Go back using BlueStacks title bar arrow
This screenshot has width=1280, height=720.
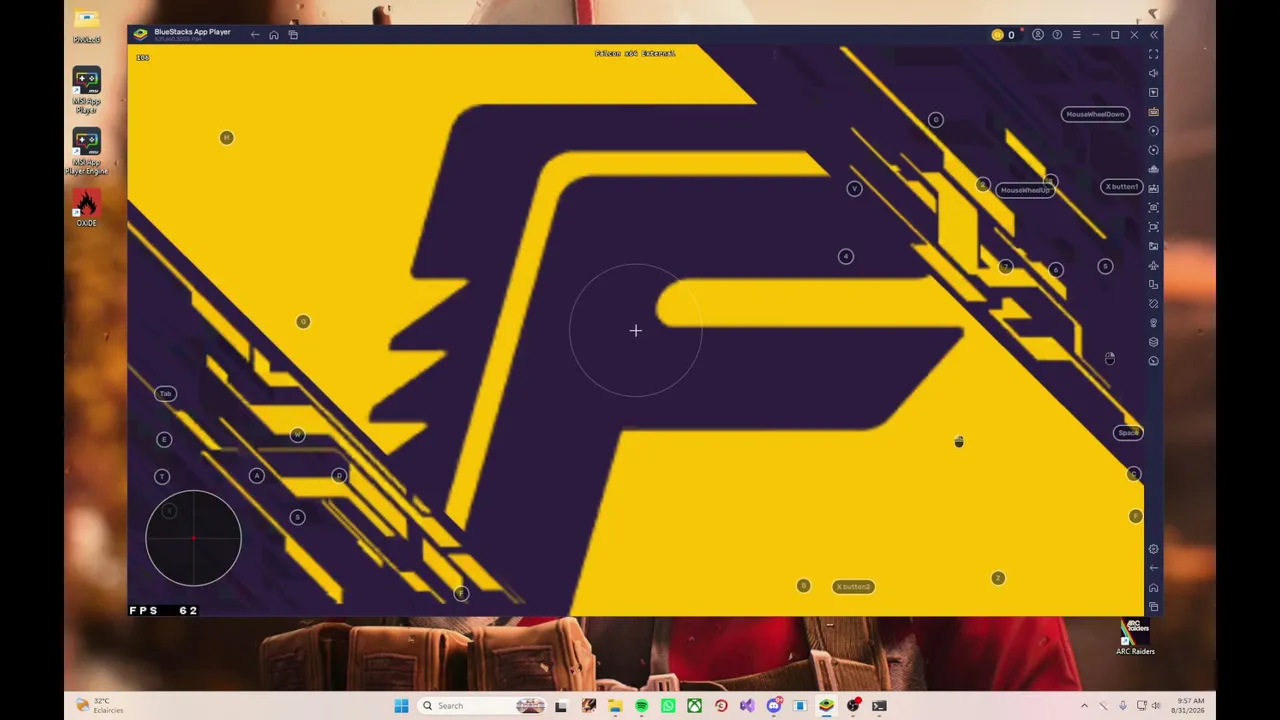coord(255,35)
